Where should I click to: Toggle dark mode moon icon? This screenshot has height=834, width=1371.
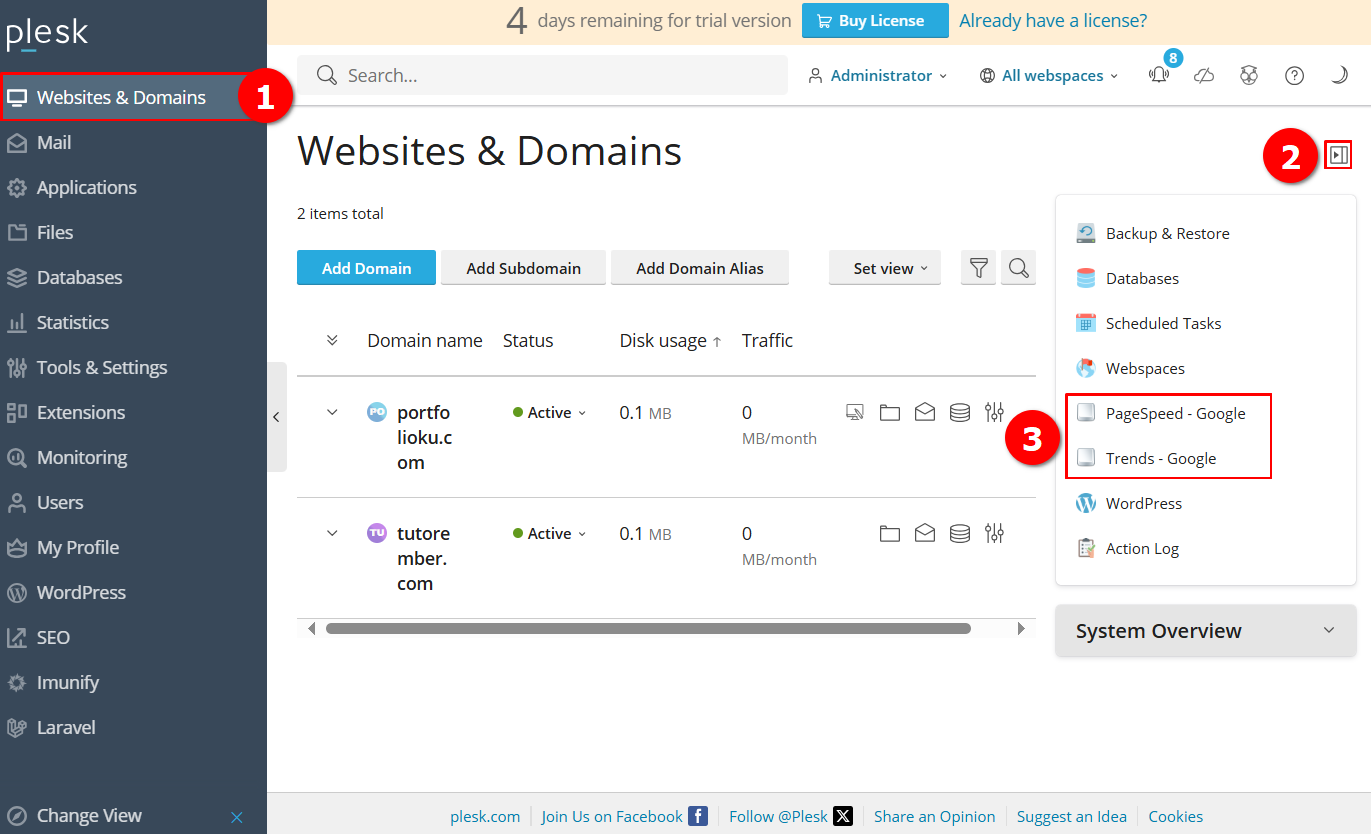[1339, 76]
